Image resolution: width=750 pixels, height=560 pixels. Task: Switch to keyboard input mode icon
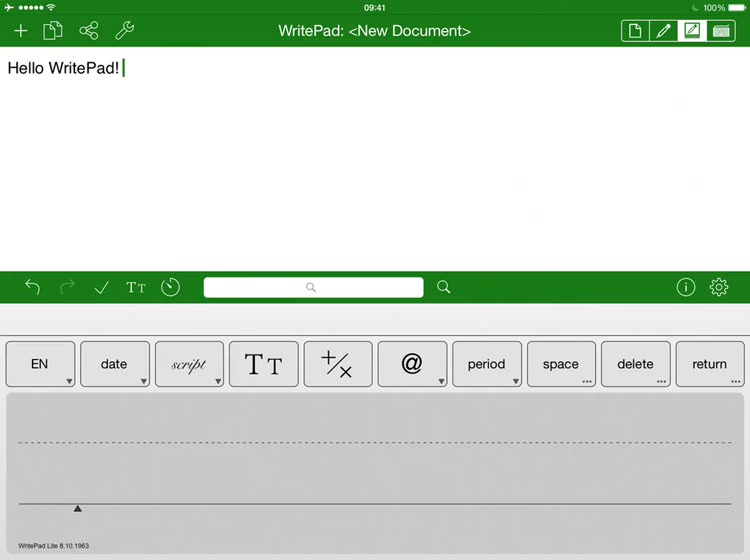click(721, 31)
